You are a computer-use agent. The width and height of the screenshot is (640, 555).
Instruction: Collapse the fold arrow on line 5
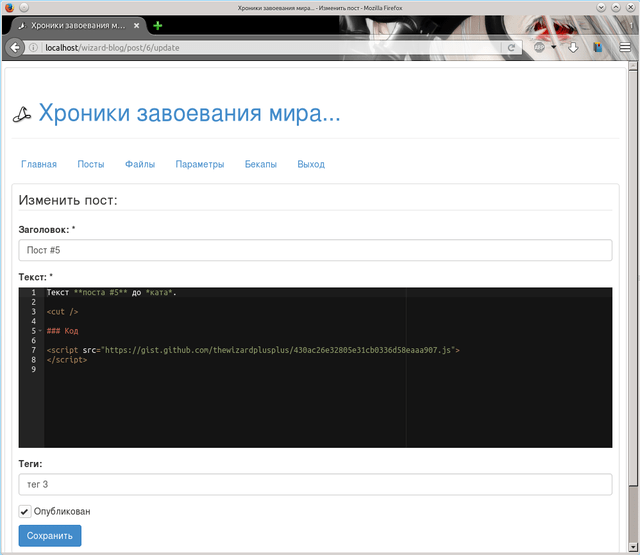(x=40, y=331)
